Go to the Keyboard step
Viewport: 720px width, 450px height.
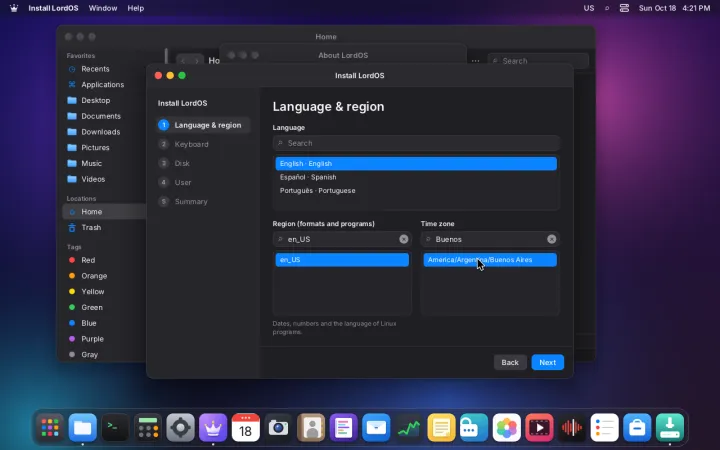(203, 144)
